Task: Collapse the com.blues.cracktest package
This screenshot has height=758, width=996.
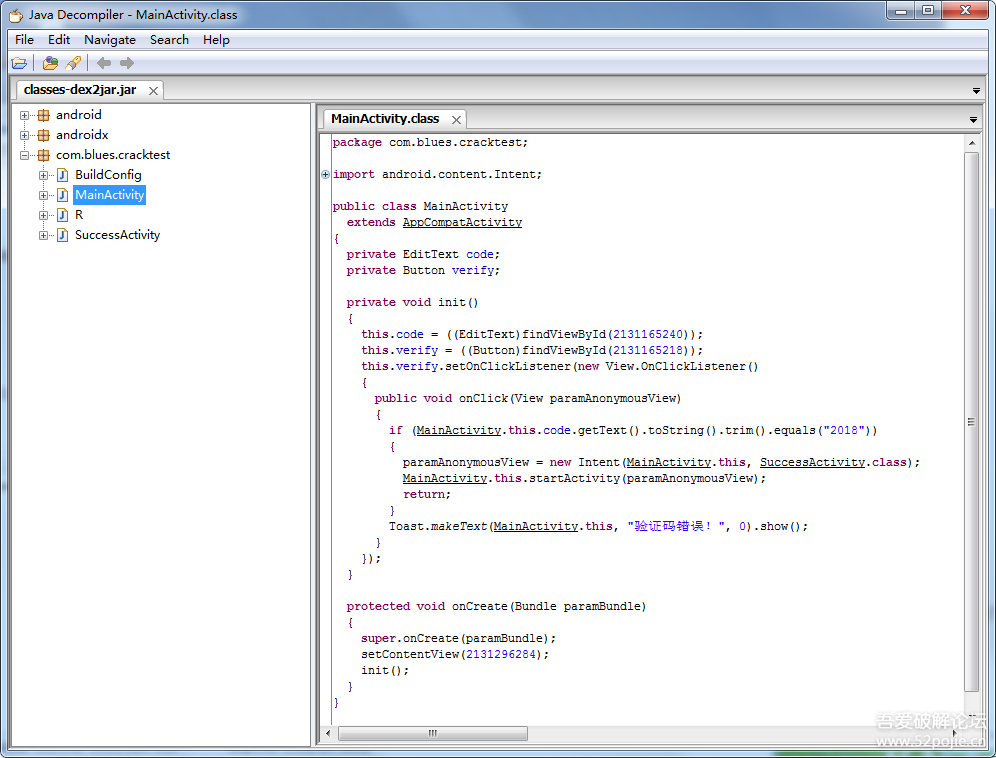Action: coord(25,155)
